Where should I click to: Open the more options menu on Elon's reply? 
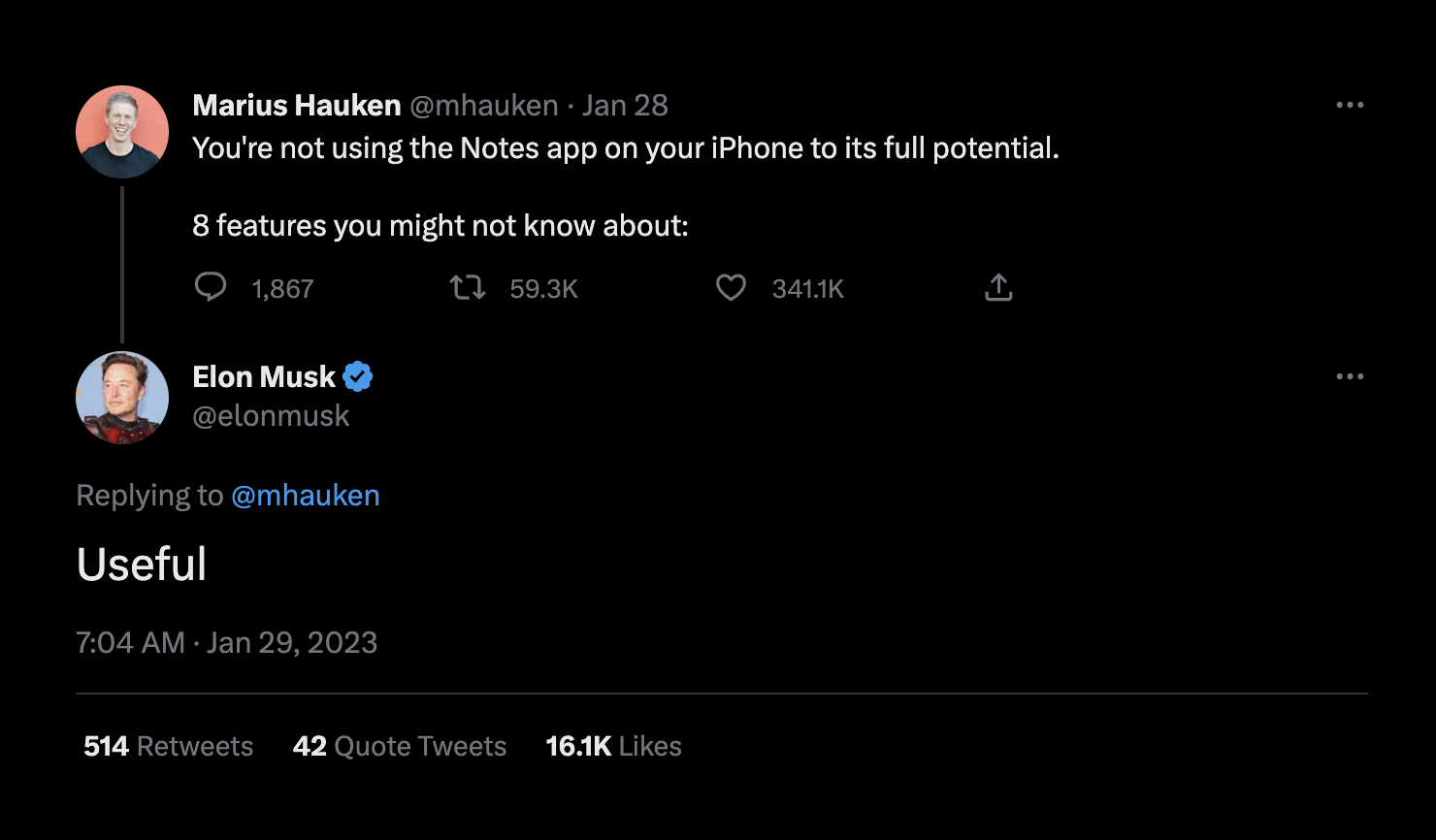click(x=1351, y=376)
